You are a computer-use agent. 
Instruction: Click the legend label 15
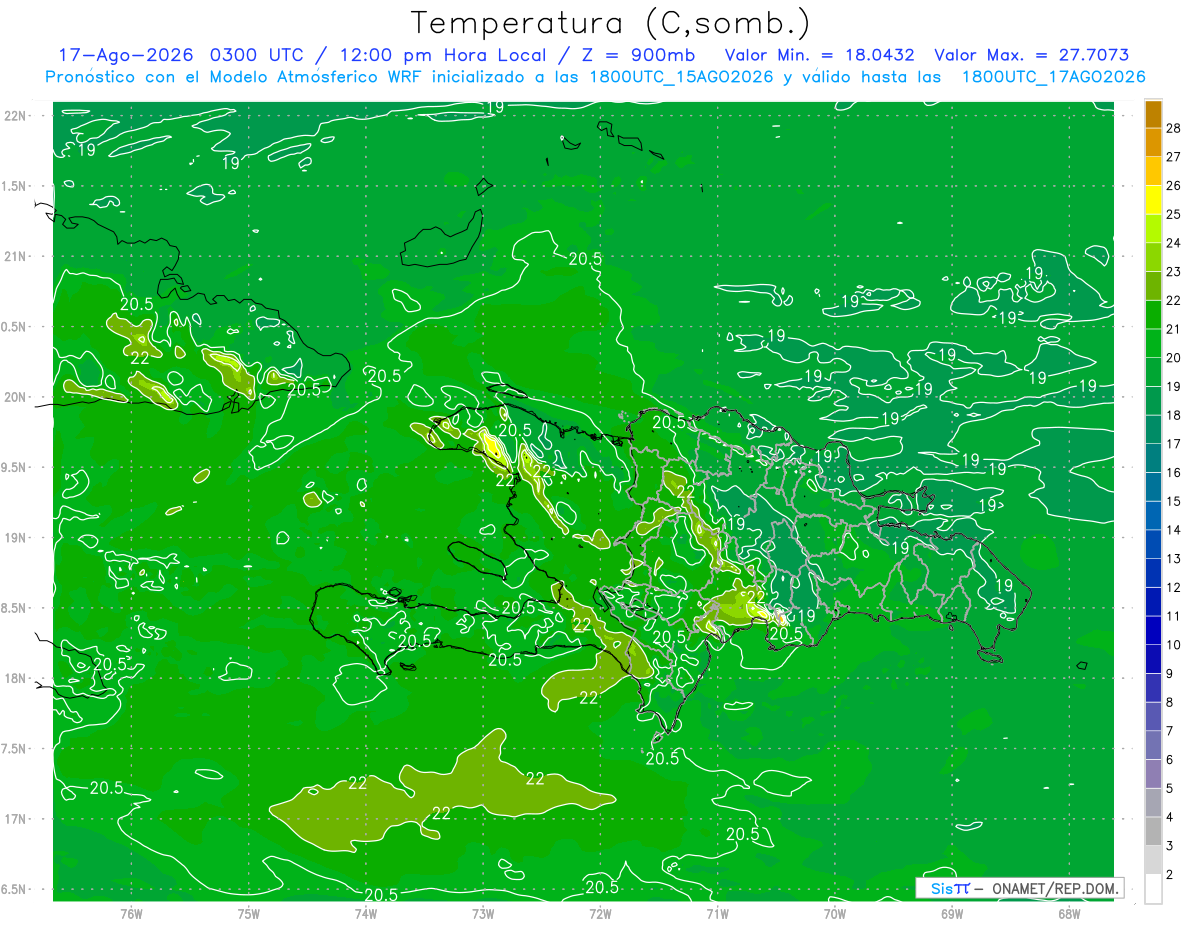point(1173,501)
